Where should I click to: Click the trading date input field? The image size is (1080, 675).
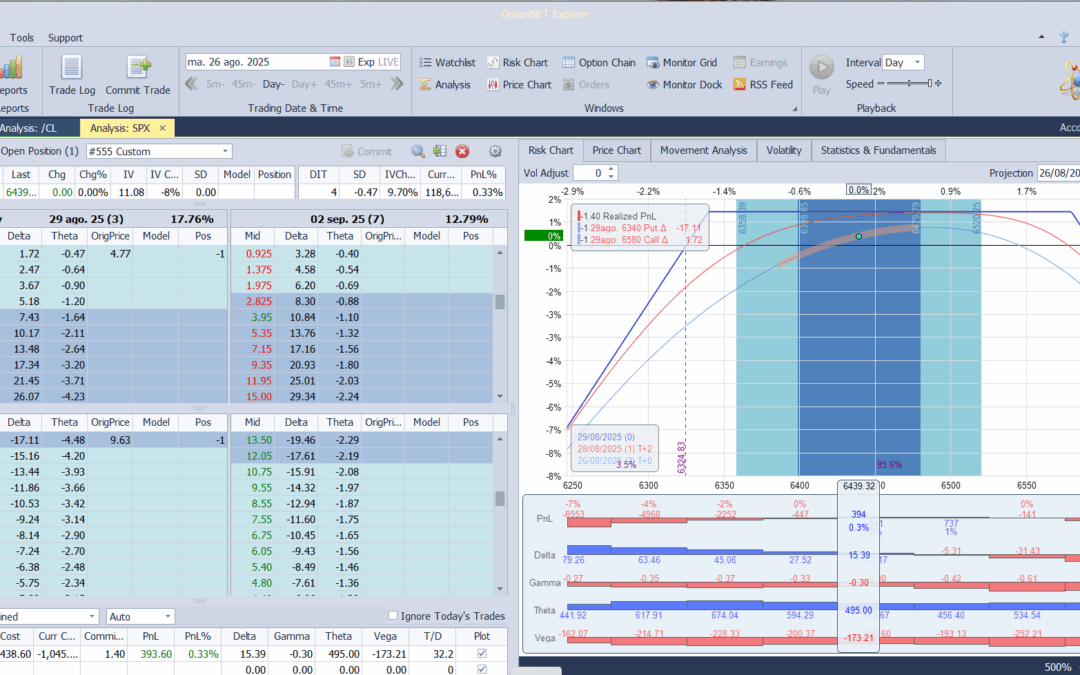coord(256,62)
